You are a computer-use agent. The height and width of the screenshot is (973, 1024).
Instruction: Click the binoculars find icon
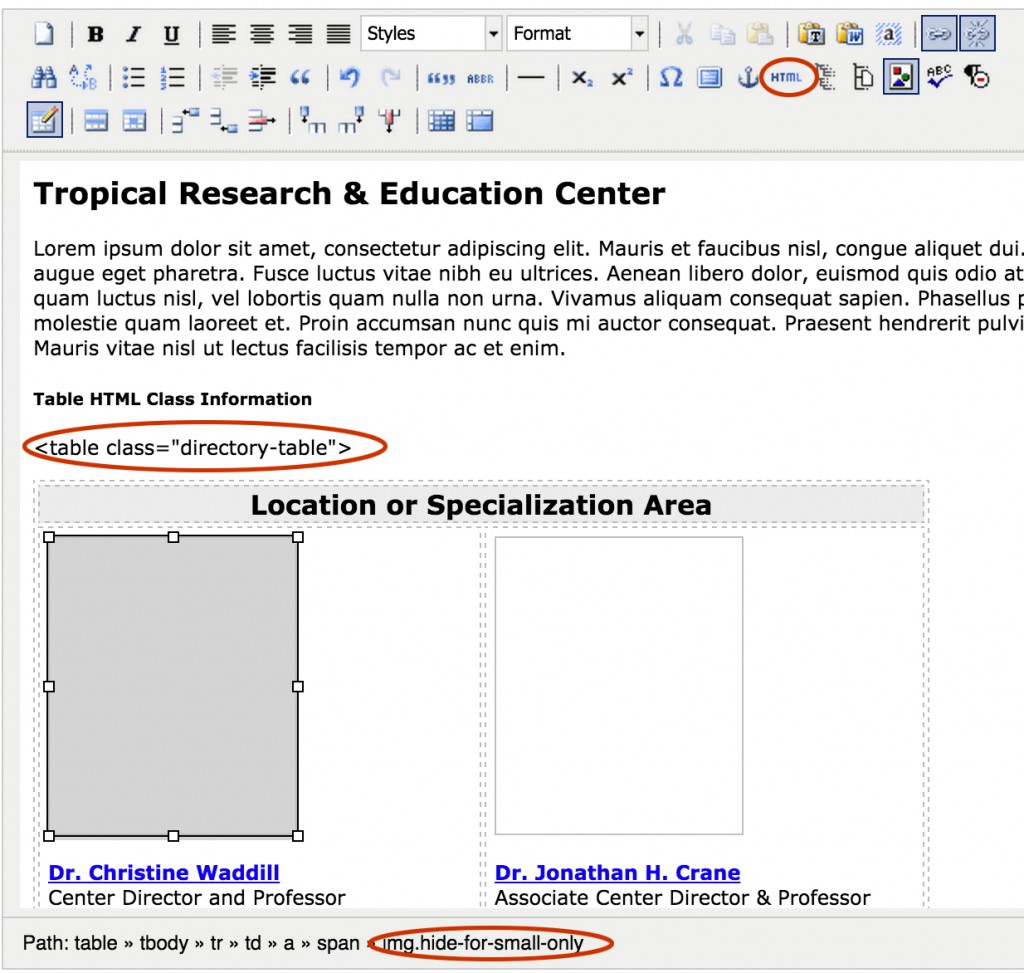pos(44,78)
